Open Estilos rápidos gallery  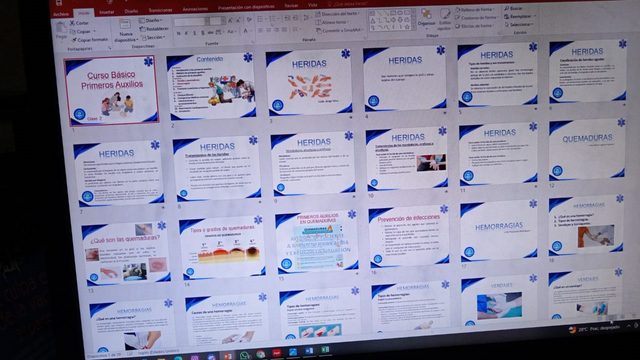[x=444, y=19]
